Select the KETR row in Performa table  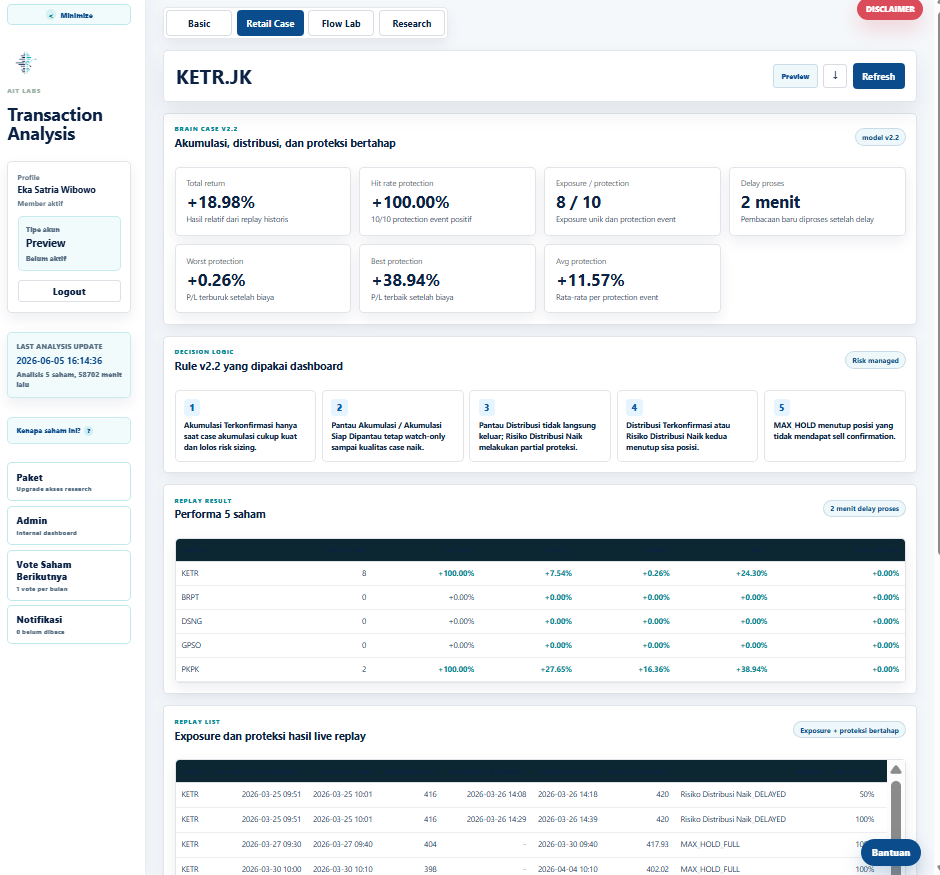pyautogui.click(x=540, y=574)
